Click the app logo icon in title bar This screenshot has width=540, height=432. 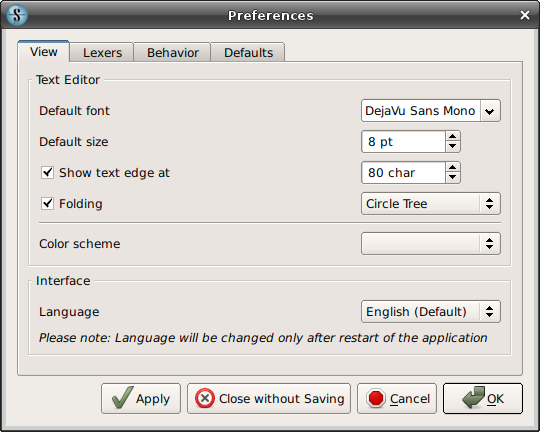tap(17, 15)
